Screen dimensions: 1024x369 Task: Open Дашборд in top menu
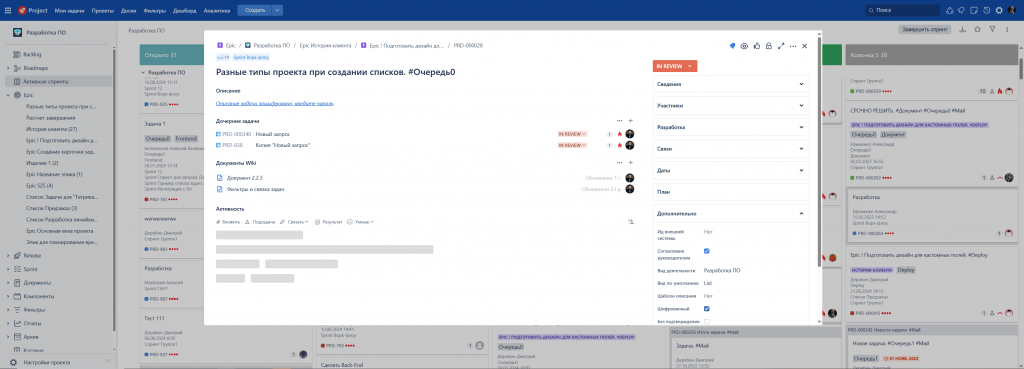[x=185, y=10]
